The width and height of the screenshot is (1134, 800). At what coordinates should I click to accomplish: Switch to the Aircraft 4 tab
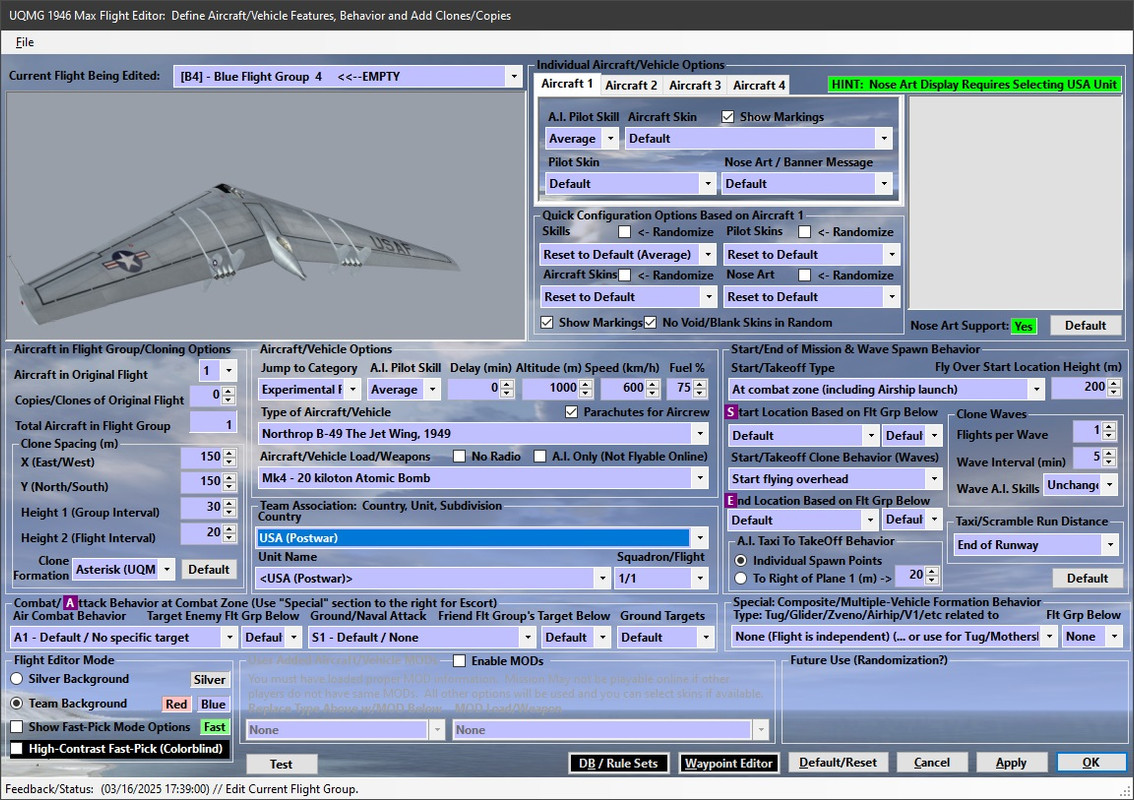(x=759, y=85)
